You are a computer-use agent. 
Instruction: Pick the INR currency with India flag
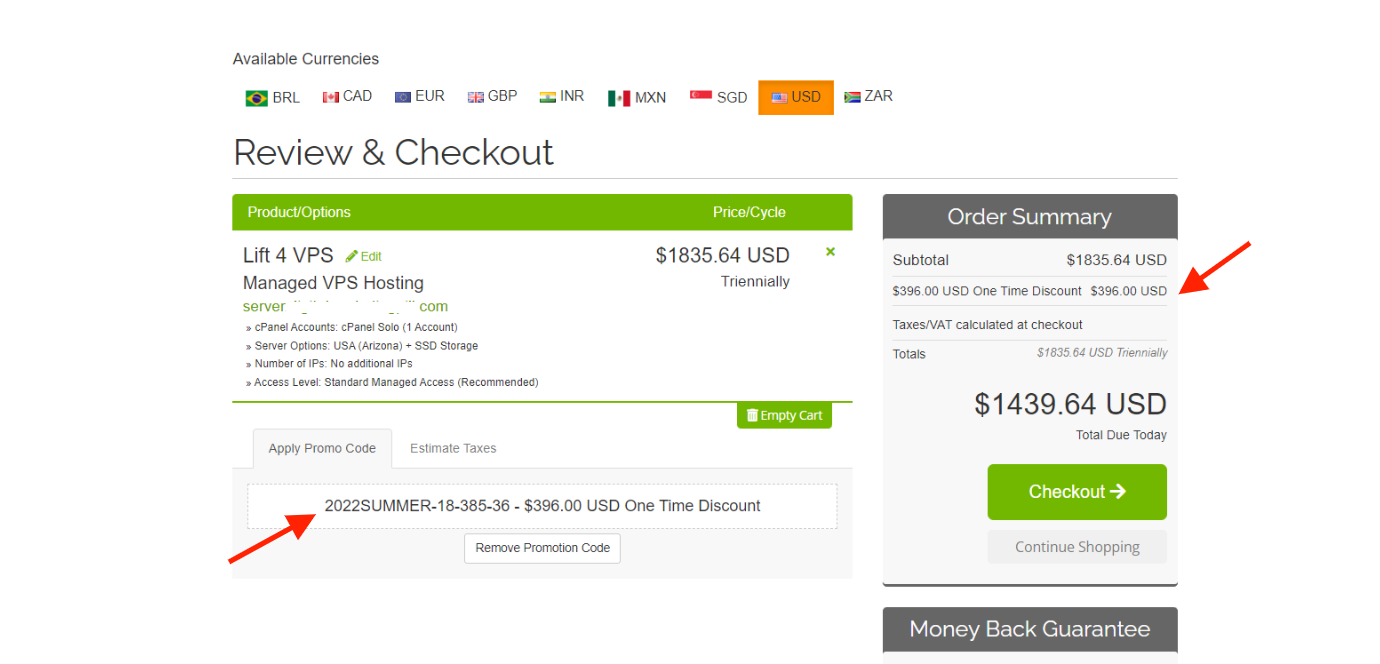pos(562,97)
